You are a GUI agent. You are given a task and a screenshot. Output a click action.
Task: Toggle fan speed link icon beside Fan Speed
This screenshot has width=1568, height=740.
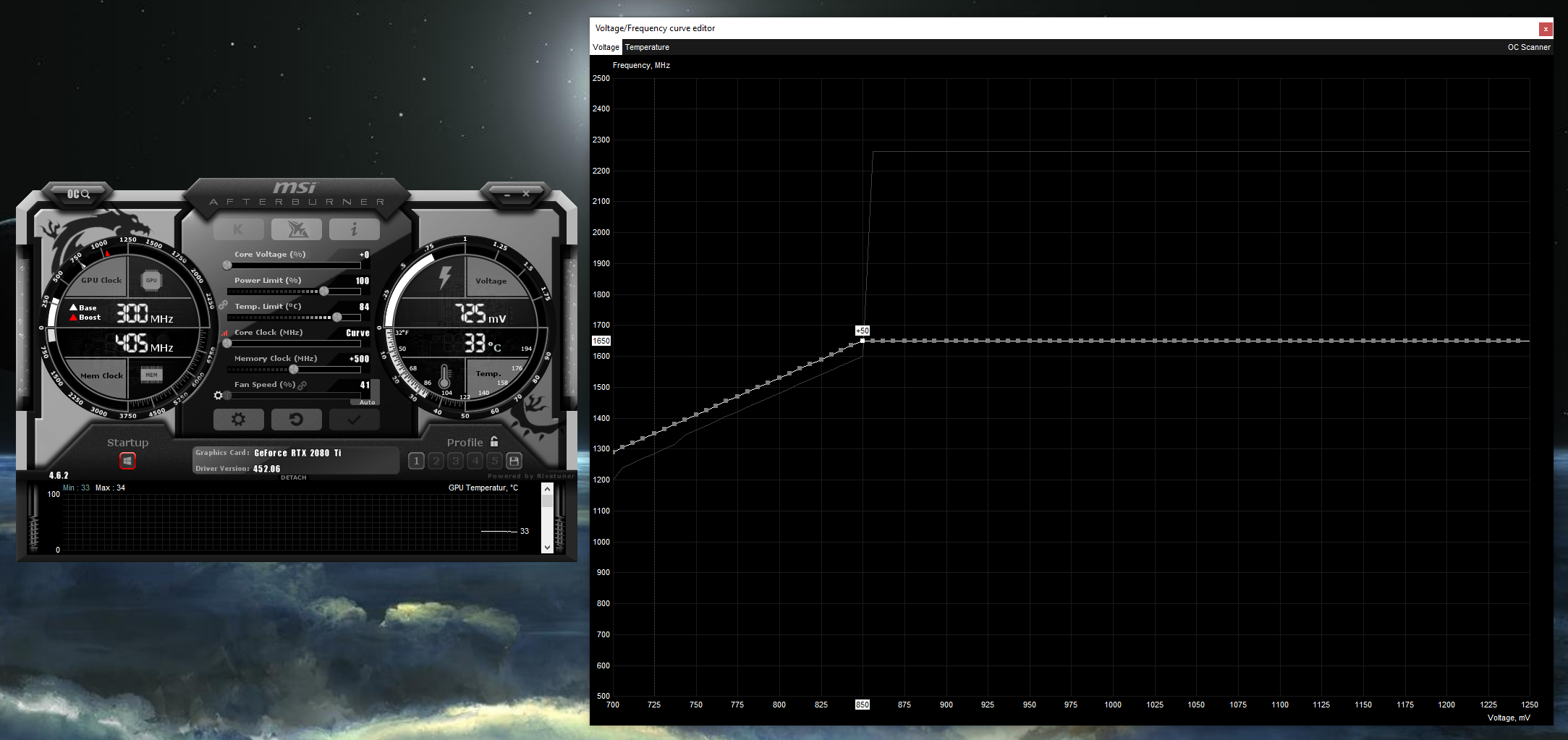pyautogui.click(x=302, y=384)
